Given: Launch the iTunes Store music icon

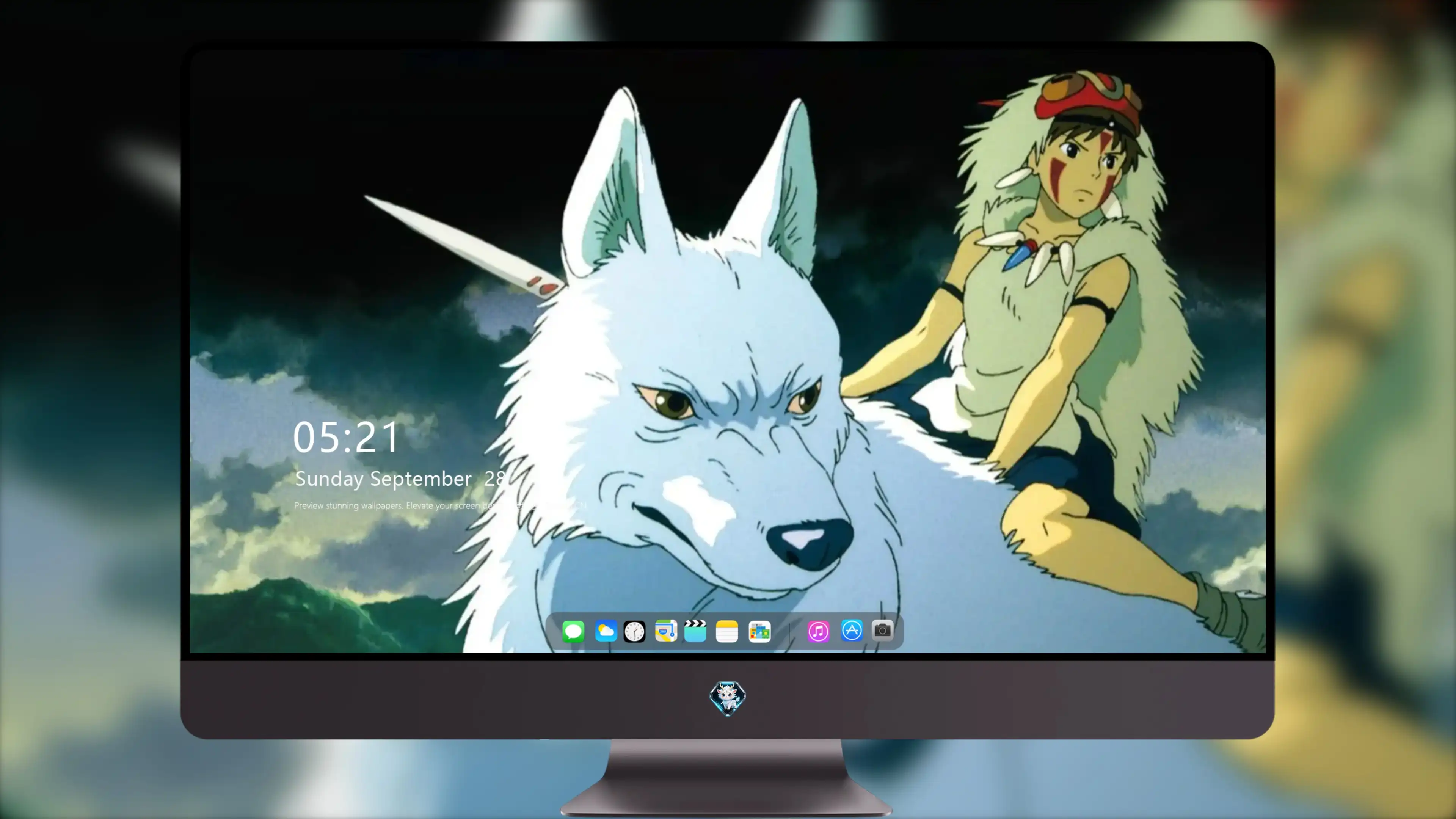Looking at the screenshot, I should point(819,631).
